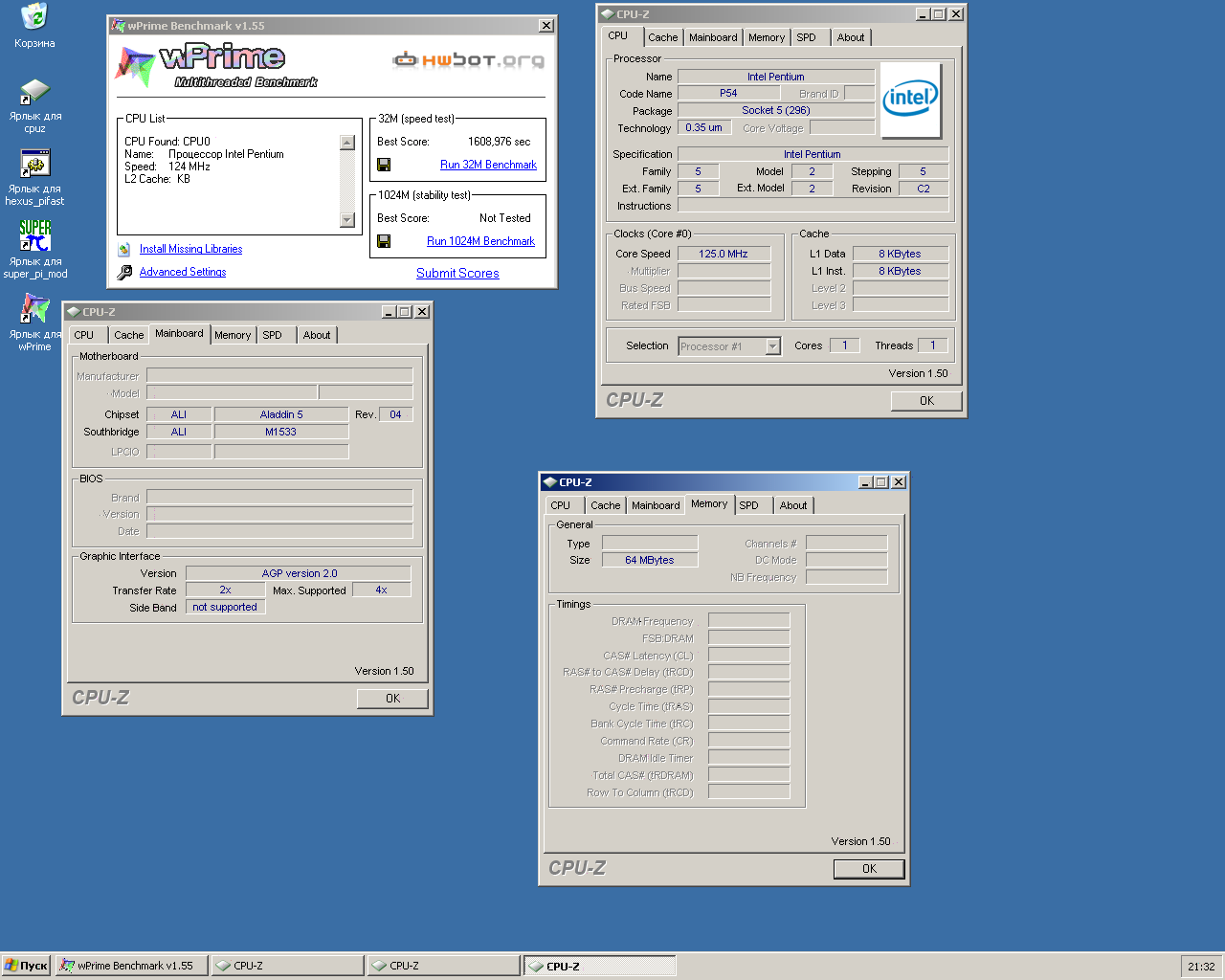Click Southbridge model field M1533
Image resolution: width=1225 pixels, height=980 pixels.
click(x=281, y=432)
